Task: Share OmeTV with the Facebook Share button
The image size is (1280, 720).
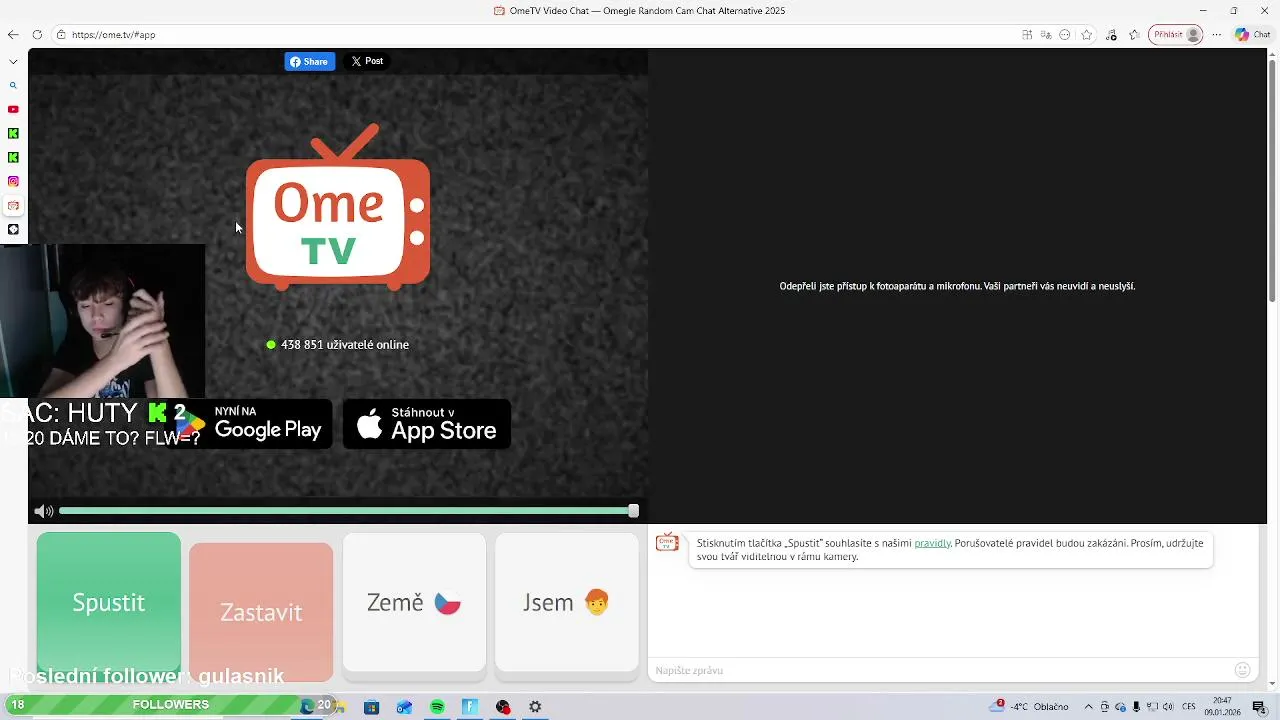Action: [310, 61]
